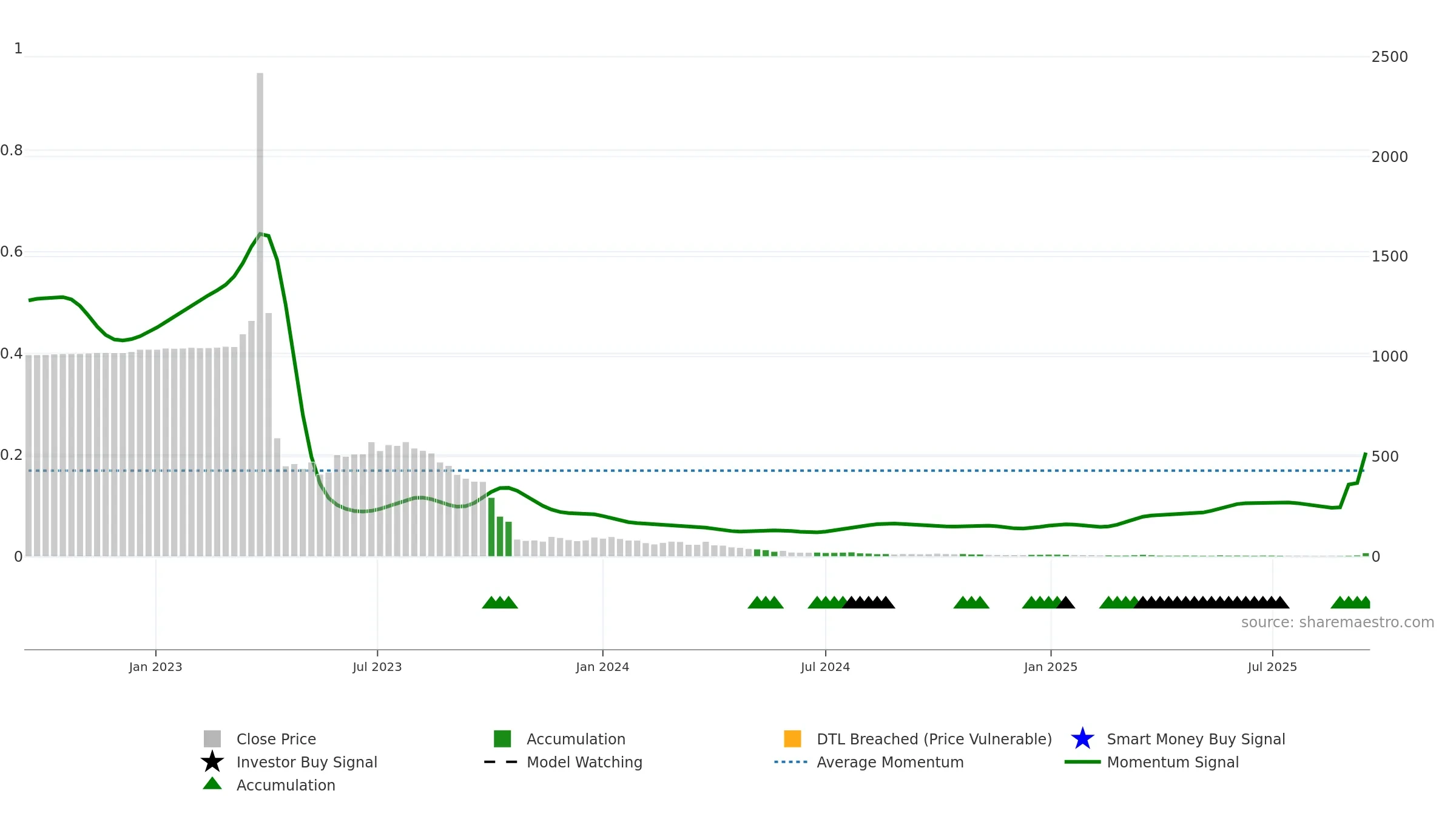Image resolution: width=1456 pixels, height=819 pixels.
Task: Click the 2000 right axis value
Action: click(1389, 157)
